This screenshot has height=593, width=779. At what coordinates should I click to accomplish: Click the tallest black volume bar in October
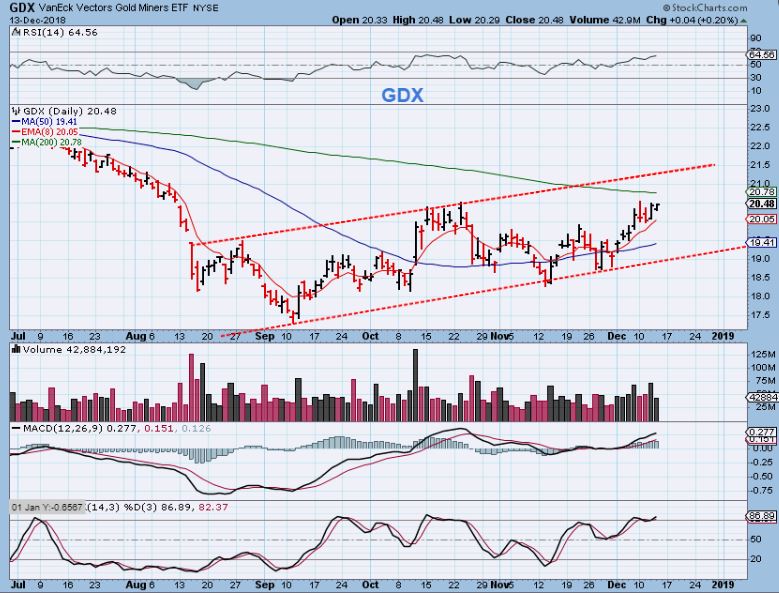[415, 385]
